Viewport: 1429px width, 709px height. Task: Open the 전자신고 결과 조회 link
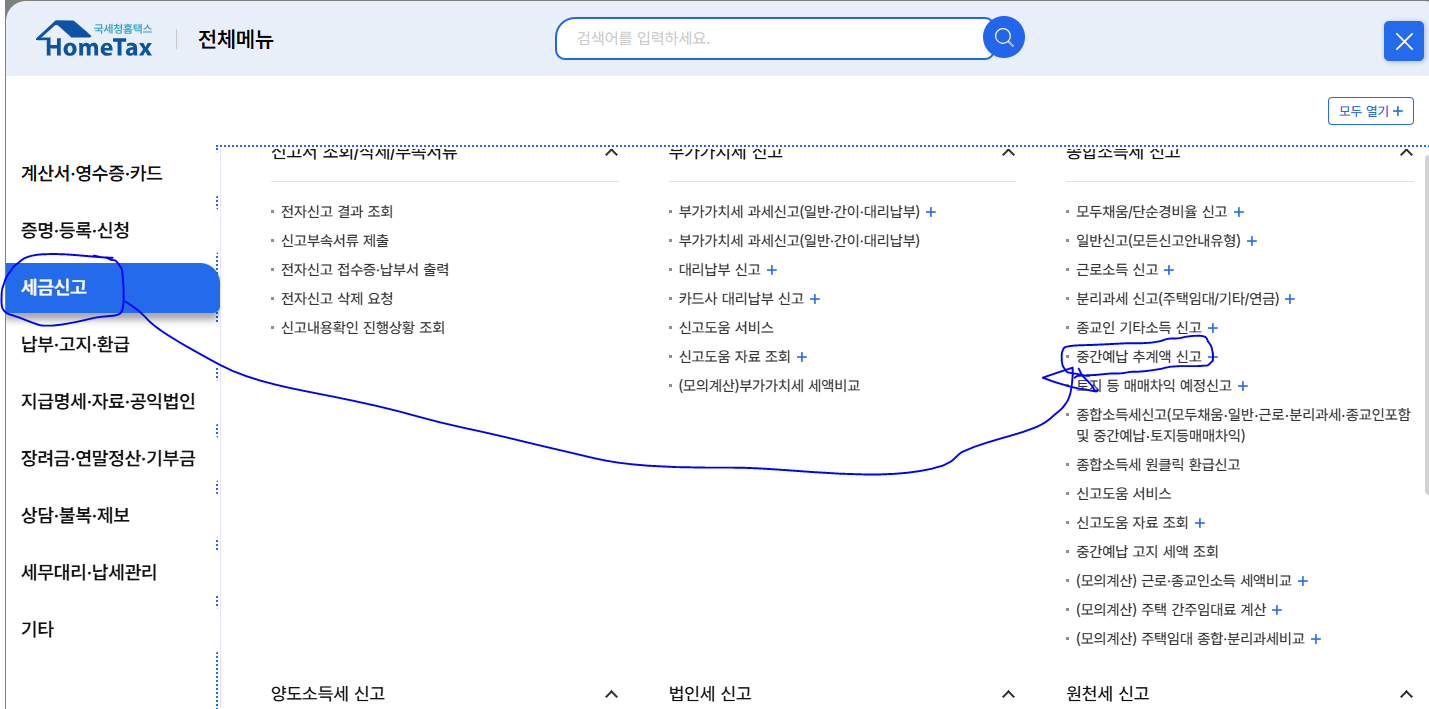[336, 211]
